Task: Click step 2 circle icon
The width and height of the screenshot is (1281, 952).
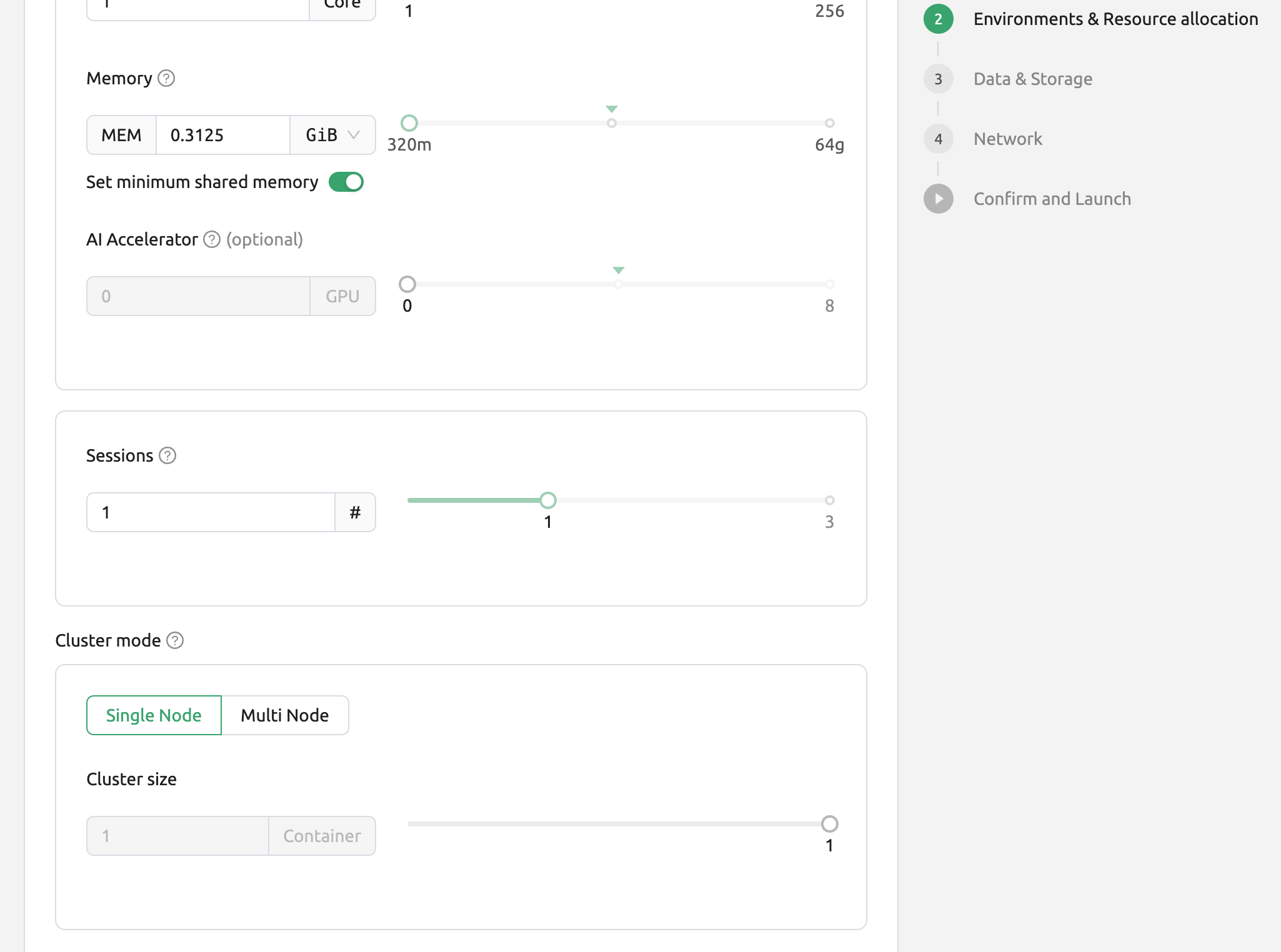Action: point(939,19)
